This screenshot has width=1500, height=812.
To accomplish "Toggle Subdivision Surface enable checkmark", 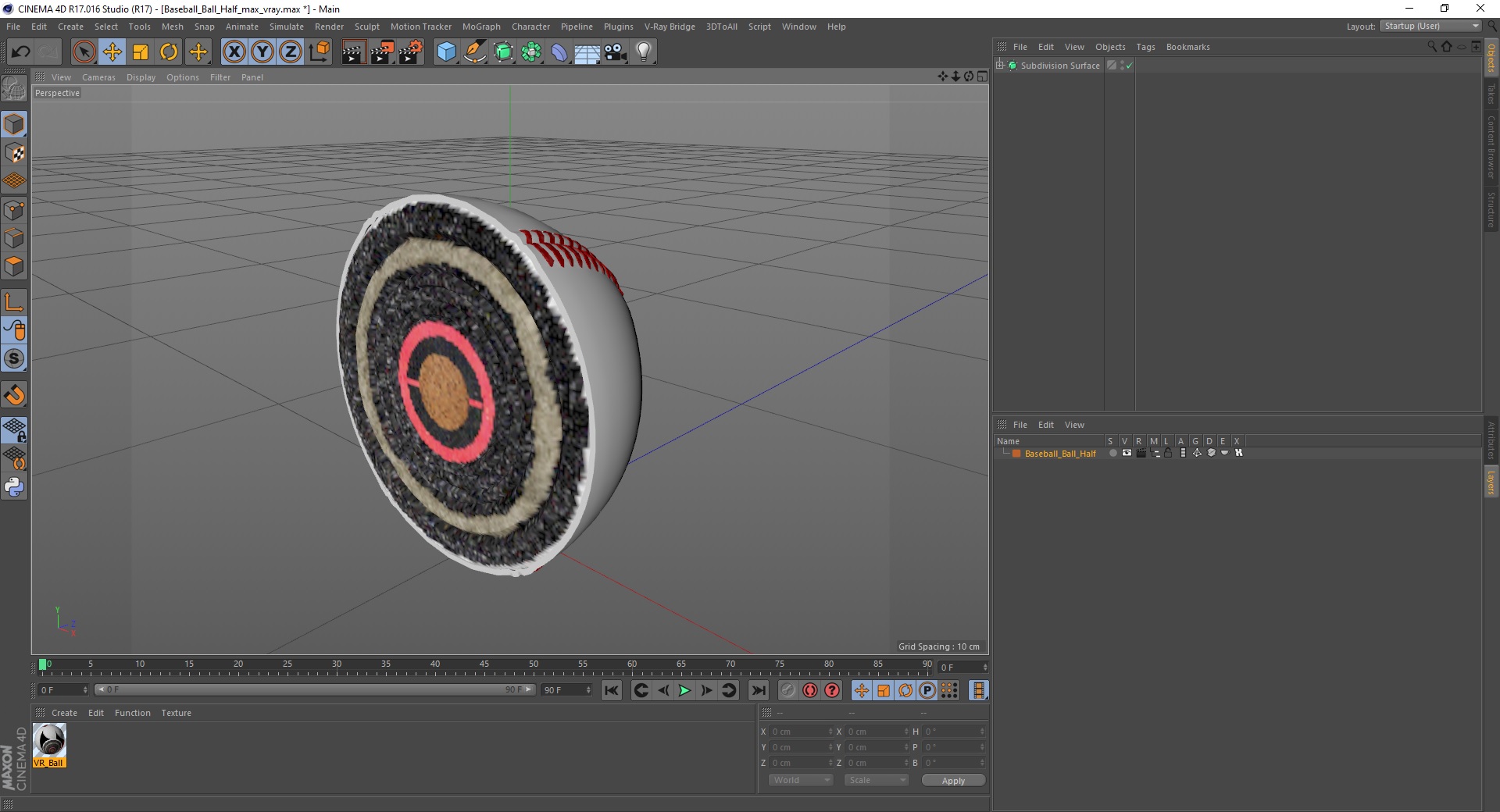I will tap(1129, 66).
